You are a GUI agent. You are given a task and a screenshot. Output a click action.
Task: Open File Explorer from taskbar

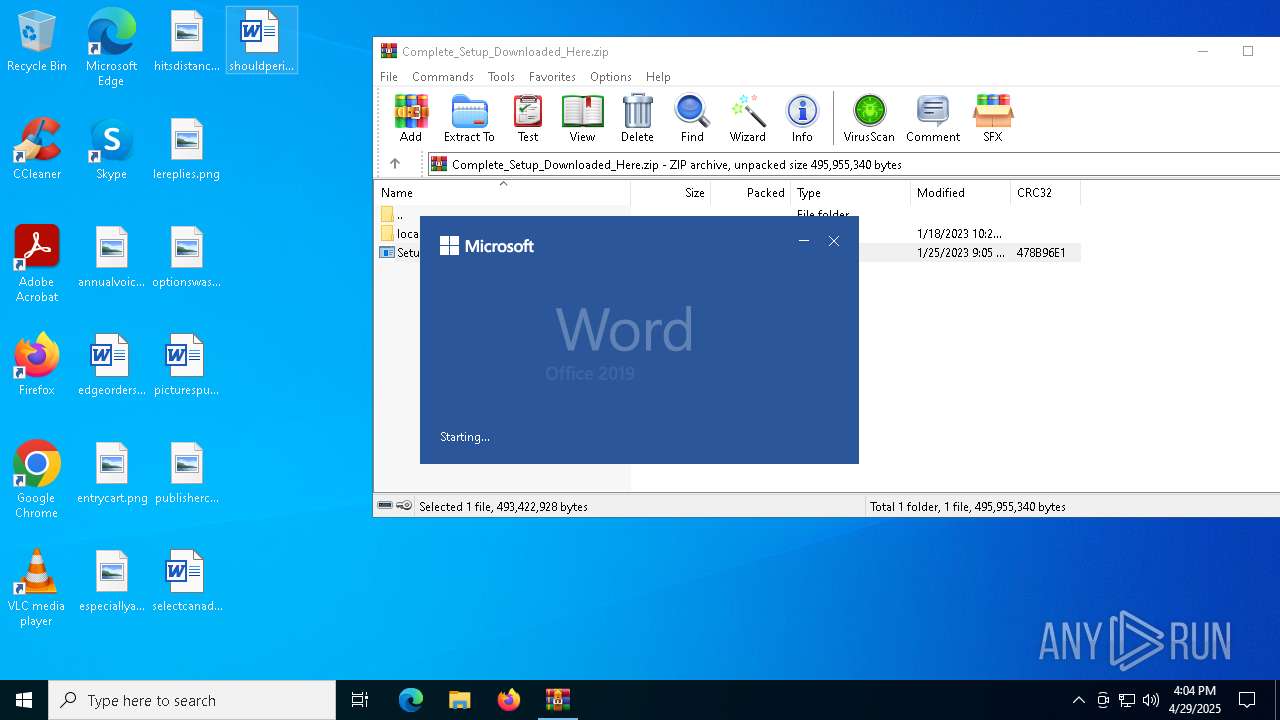459,700
